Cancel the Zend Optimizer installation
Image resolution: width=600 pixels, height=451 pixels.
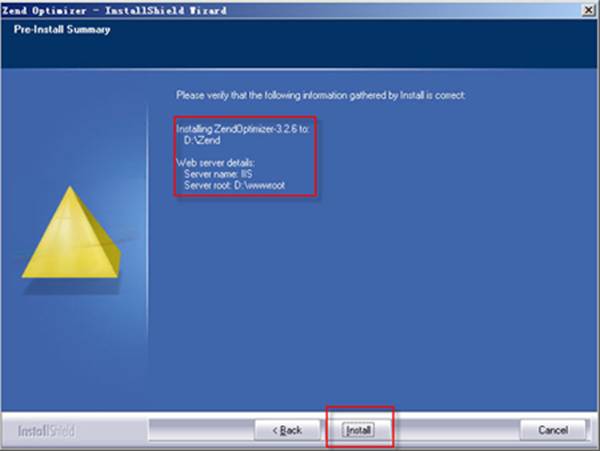553,430
